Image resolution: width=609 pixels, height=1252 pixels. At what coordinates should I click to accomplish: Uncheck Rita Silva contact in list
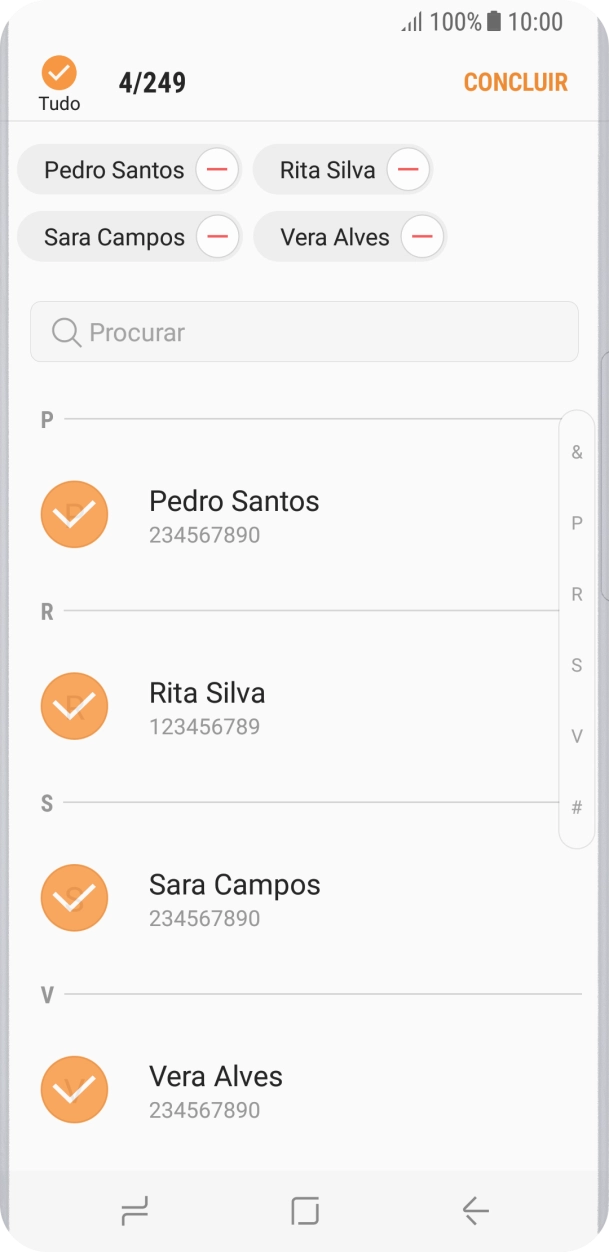coord(74,706)
